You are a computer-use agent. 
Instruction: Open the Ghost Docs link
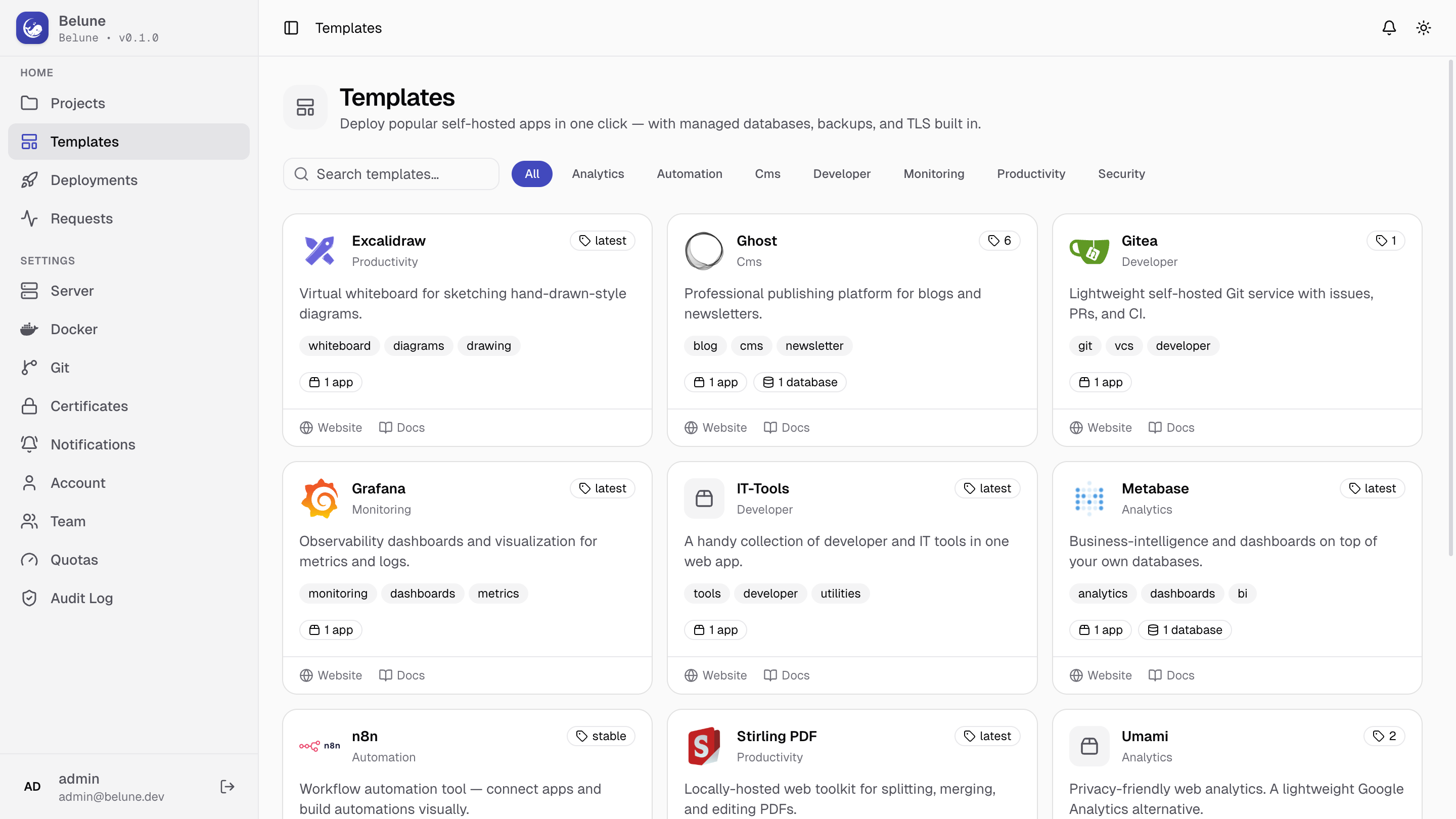[787, 427]
